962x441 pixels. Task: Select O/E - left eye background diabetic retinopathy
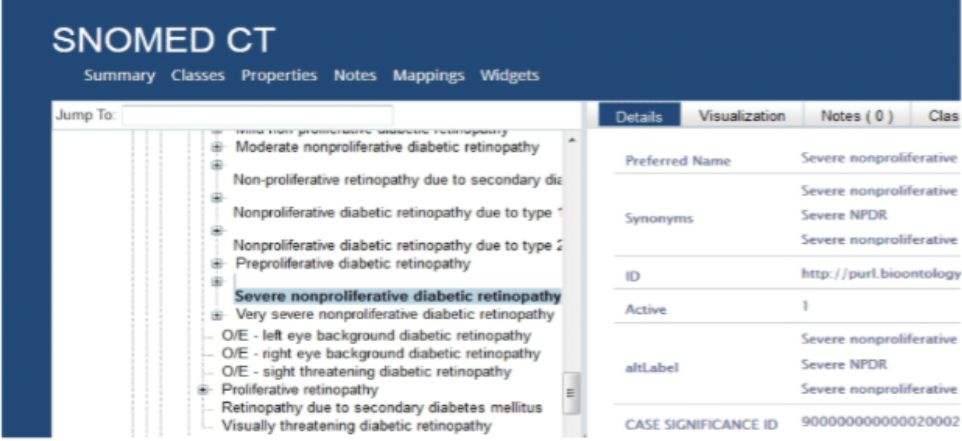point(376,336)
